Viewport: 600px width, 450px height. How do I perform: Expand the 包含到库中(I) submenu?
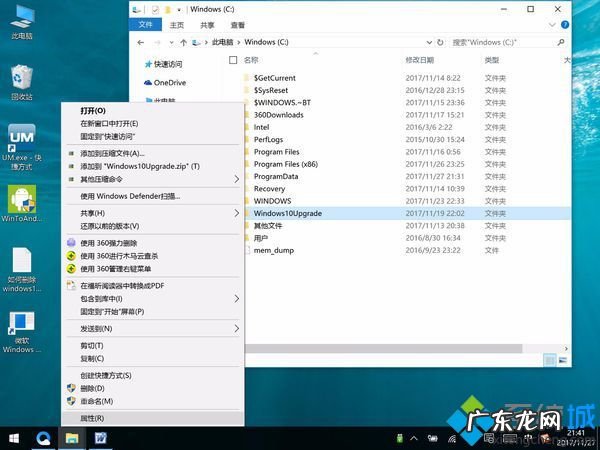click(236, 298)
